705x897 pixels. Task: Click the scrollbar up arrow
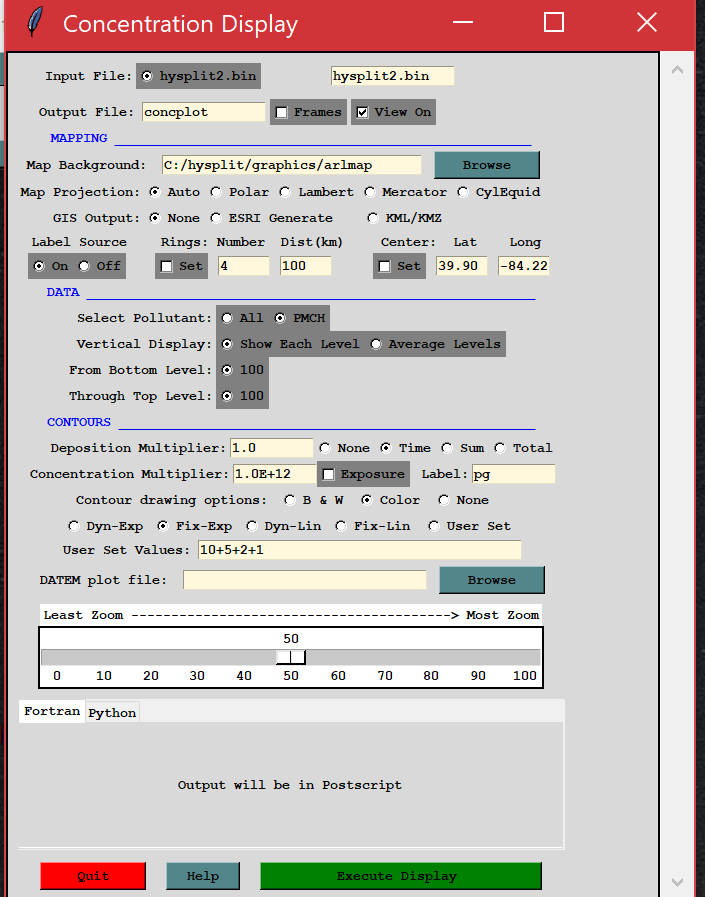coord(678,70)
